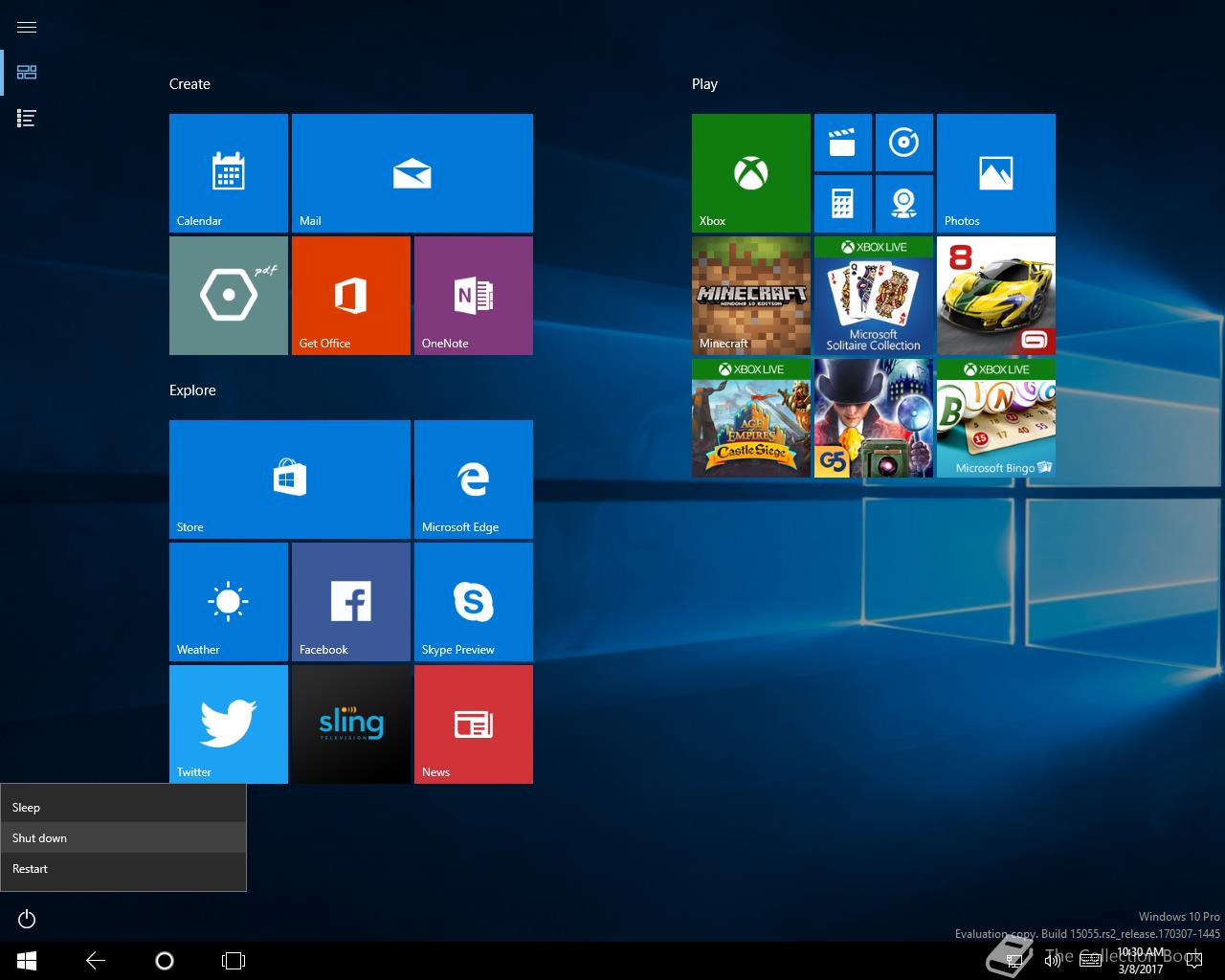Open the Microsoft Solitaire Collection tile
Viewport: 1225px width, 980px height.
tap(874, 296)
